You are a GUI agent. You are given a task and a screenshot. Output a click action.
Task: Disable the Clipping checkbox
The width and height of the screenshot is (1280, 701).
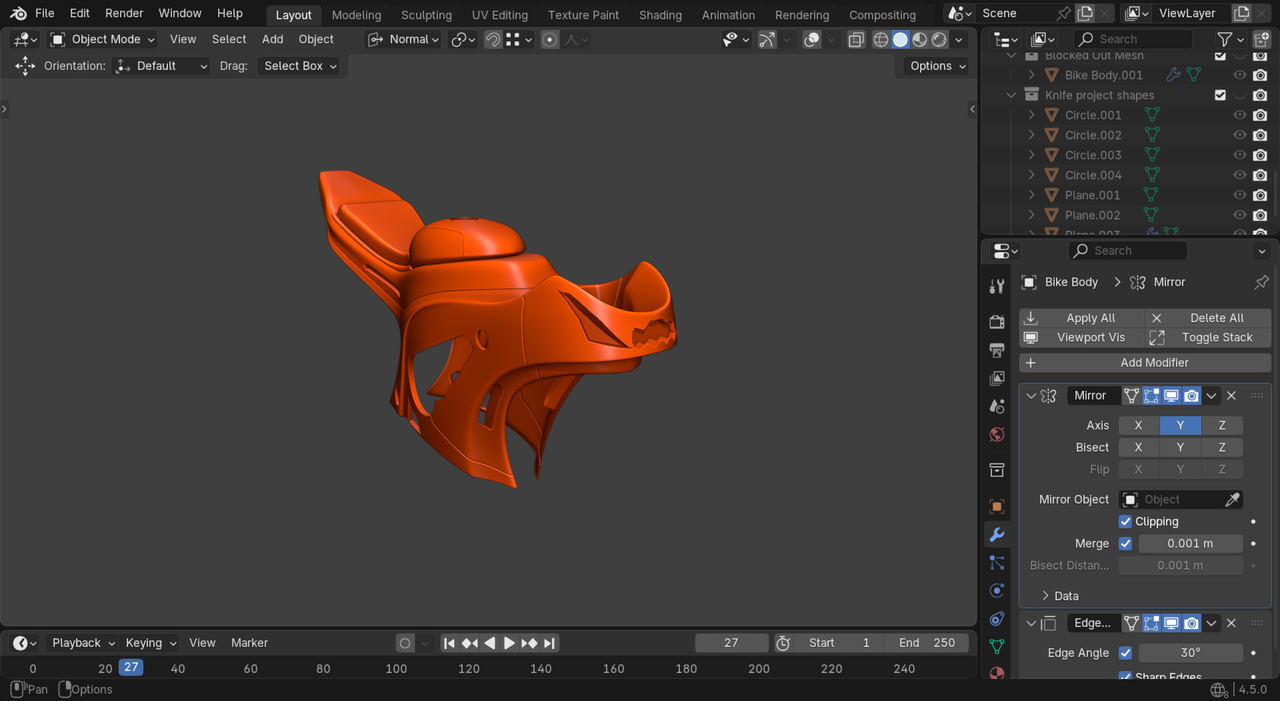[x=1125, y=522]
